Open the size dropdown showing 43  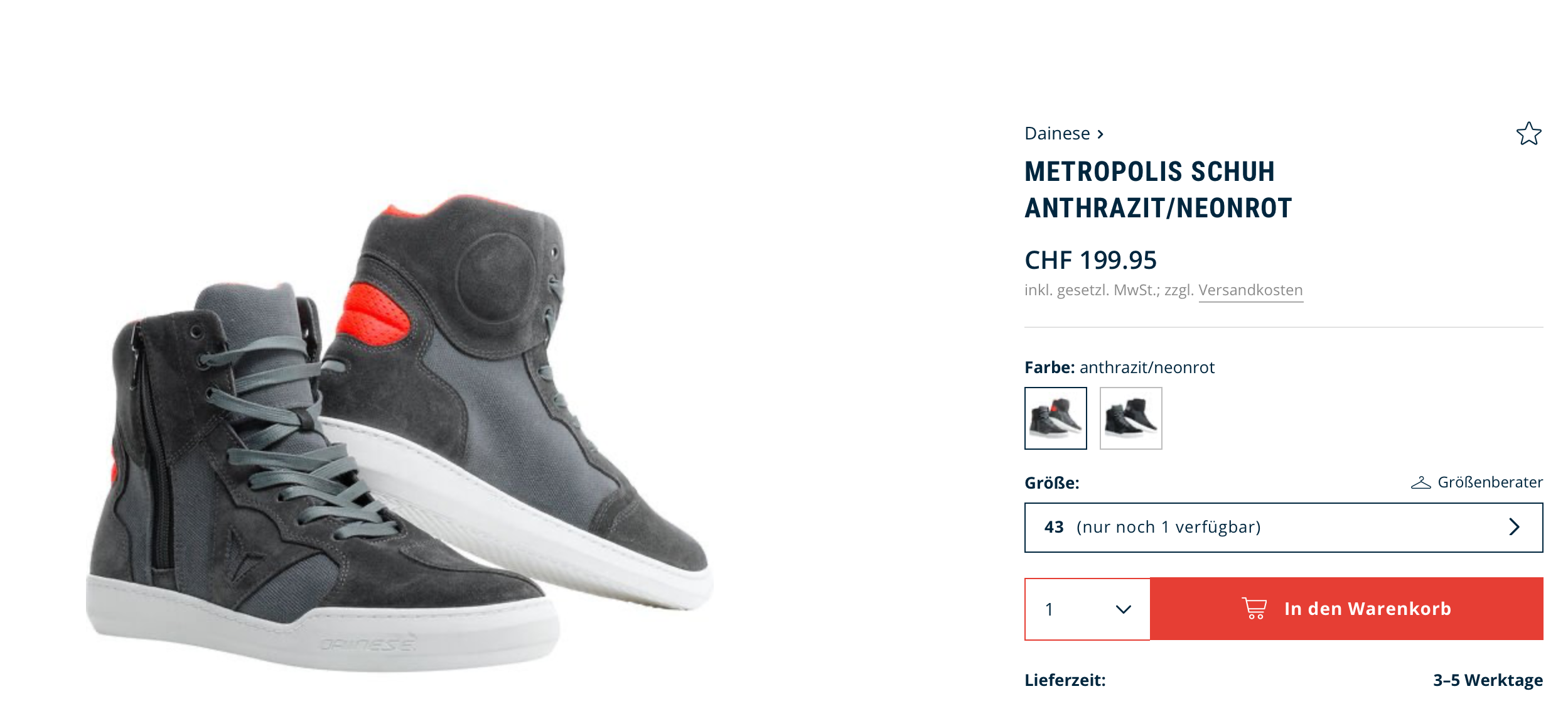[x=1282, y=528]
